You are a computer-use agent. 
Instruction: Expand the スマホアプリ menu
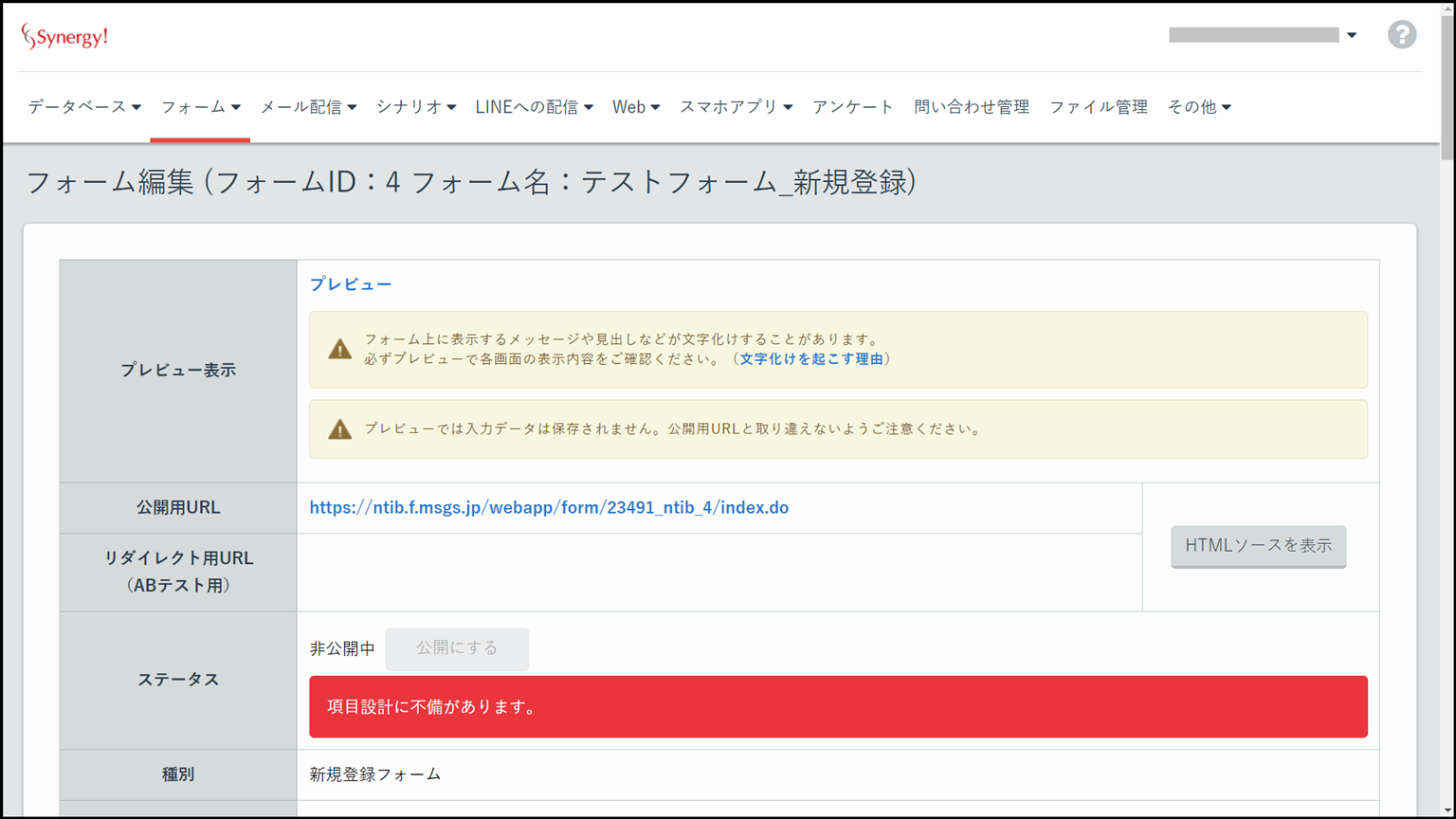pyautogui.click(x=736, y=107)
